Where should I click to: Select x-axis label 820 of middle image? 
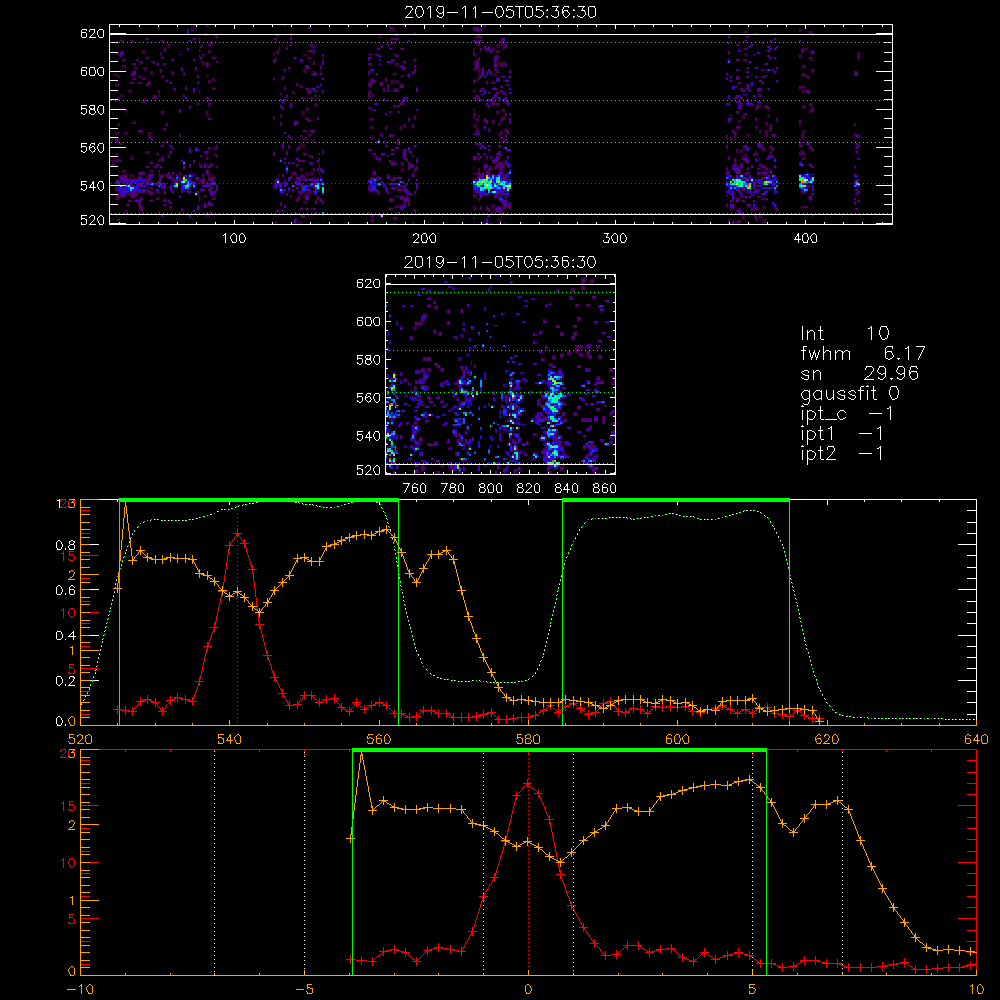[529, 488]
